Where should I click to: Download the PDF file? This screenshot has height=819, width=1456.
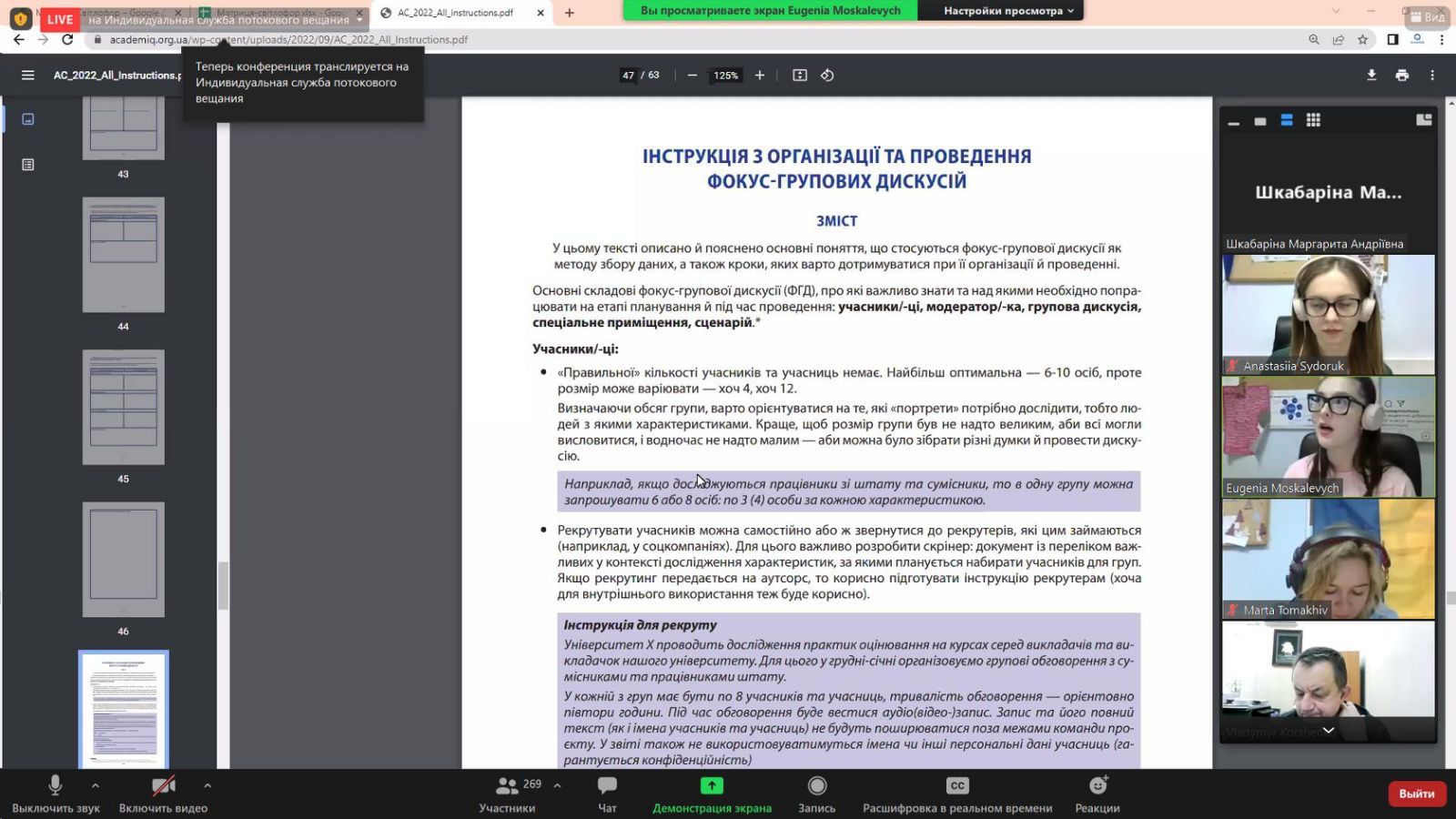1371,76
